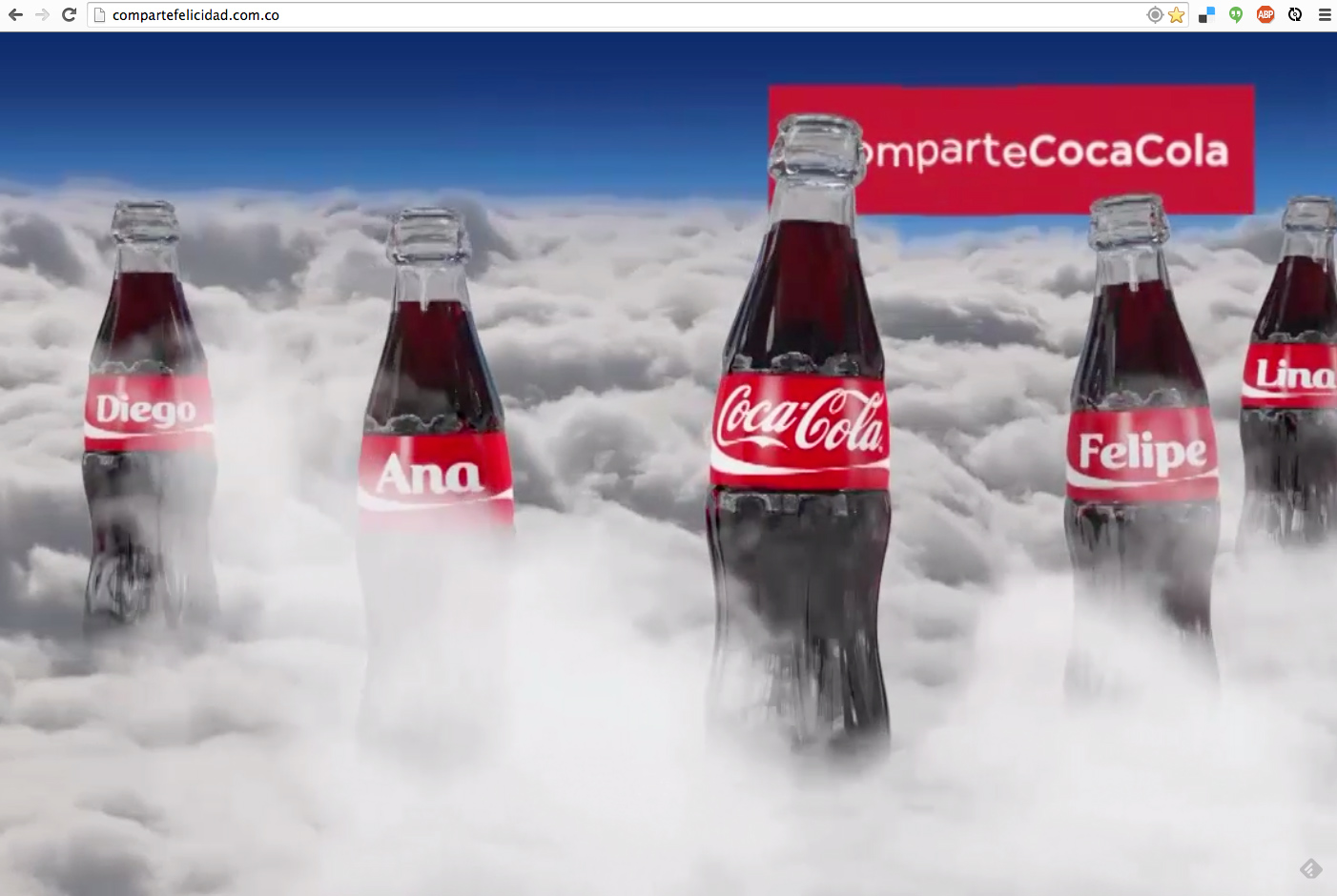Screen dimensions: 1337x896
Task: Click the browser back arrow
Action: click(x=15, y=14)
